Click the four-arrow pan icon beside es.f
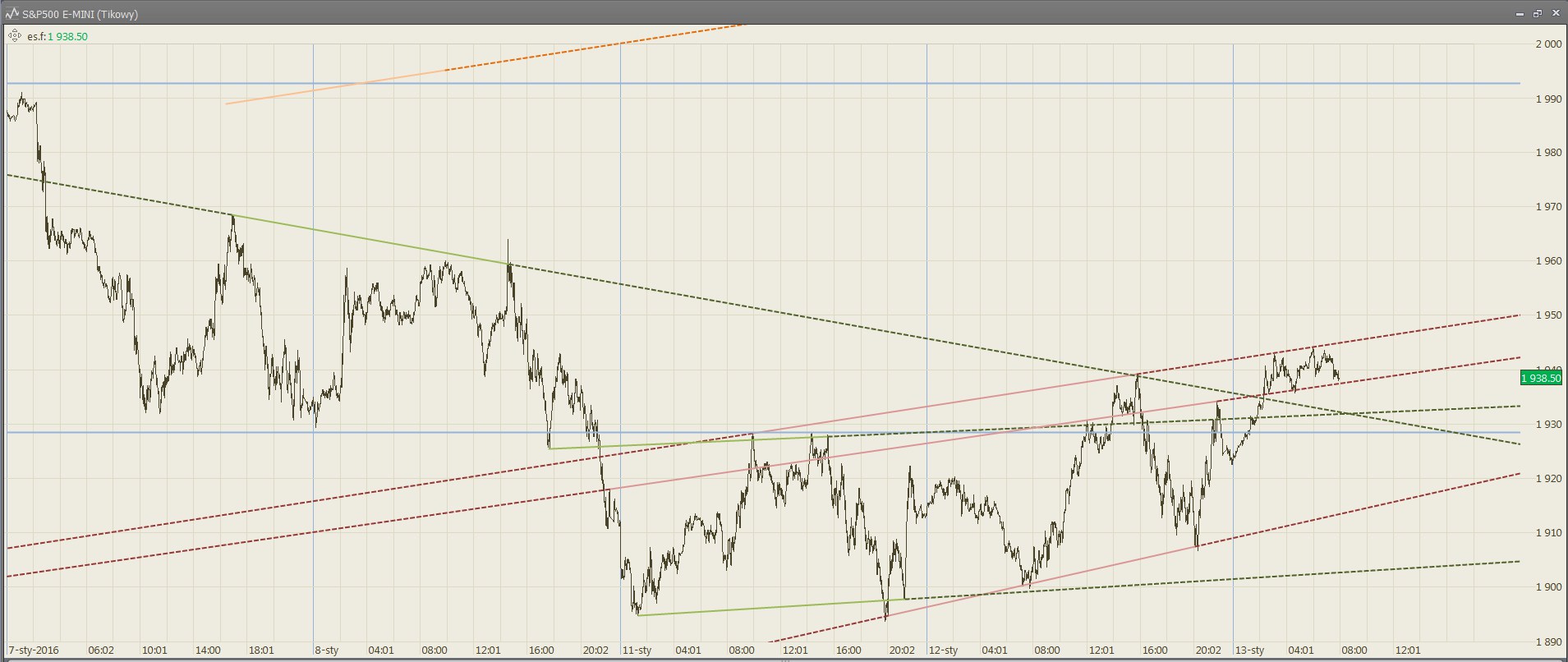Screen dimensions: 1568x662 [14, 35]
